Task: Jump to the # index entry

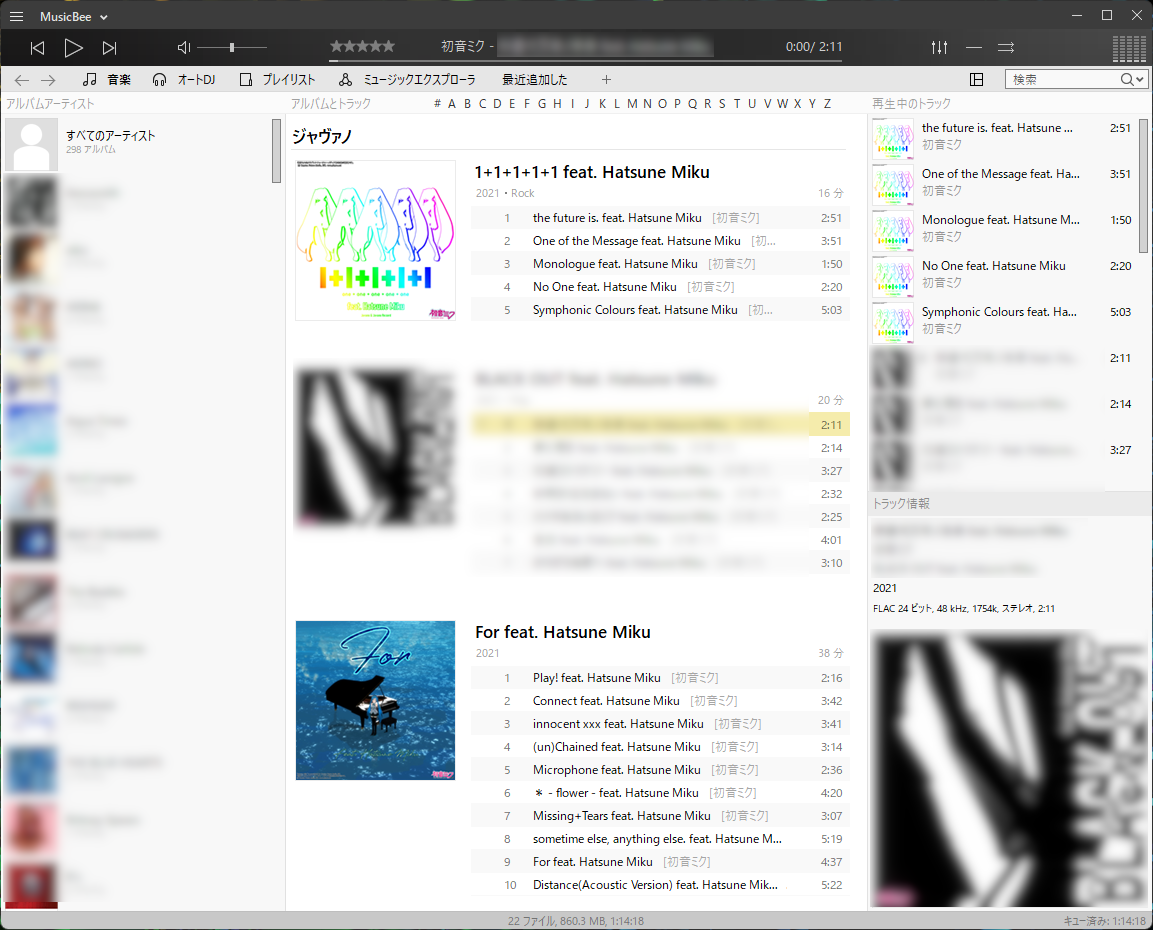Action: pyautogui.click(x=437, y=104)
